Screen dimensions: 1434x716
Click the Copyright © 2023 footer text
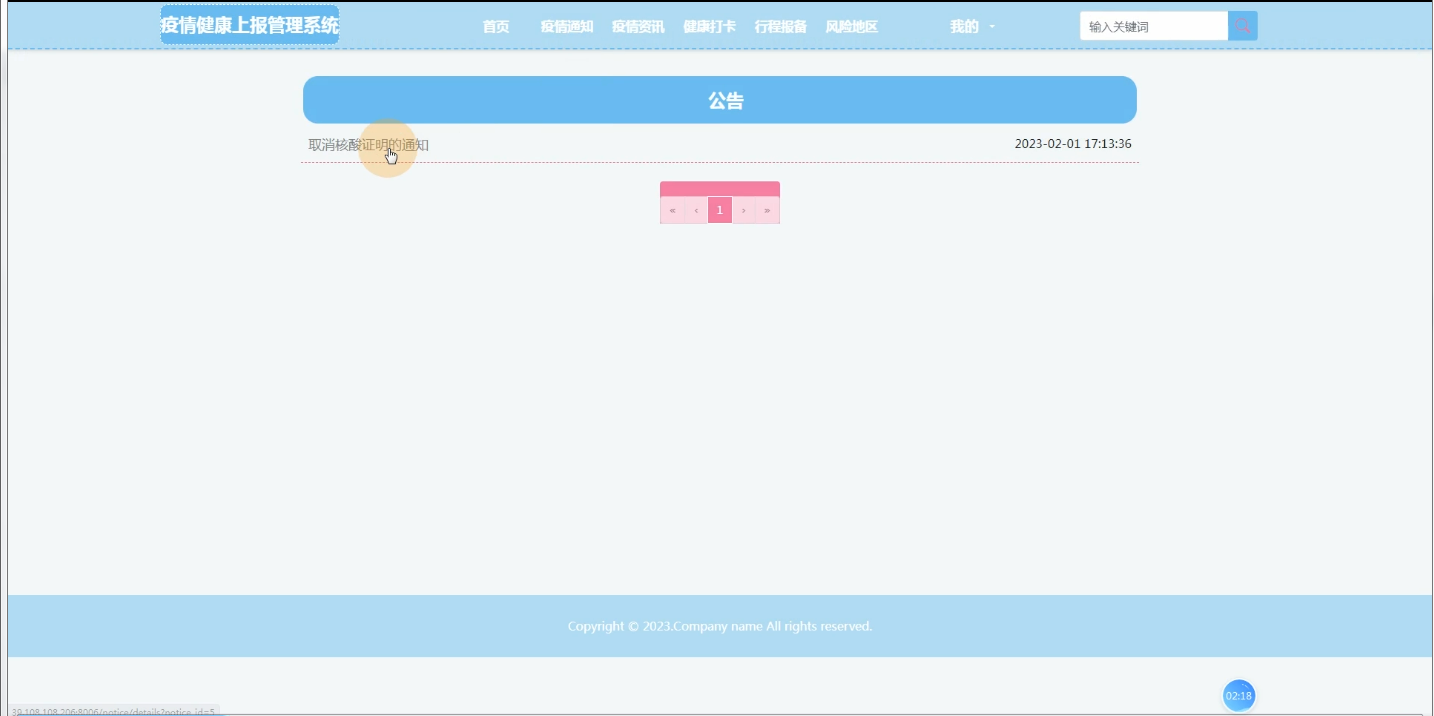coord(720,626)
